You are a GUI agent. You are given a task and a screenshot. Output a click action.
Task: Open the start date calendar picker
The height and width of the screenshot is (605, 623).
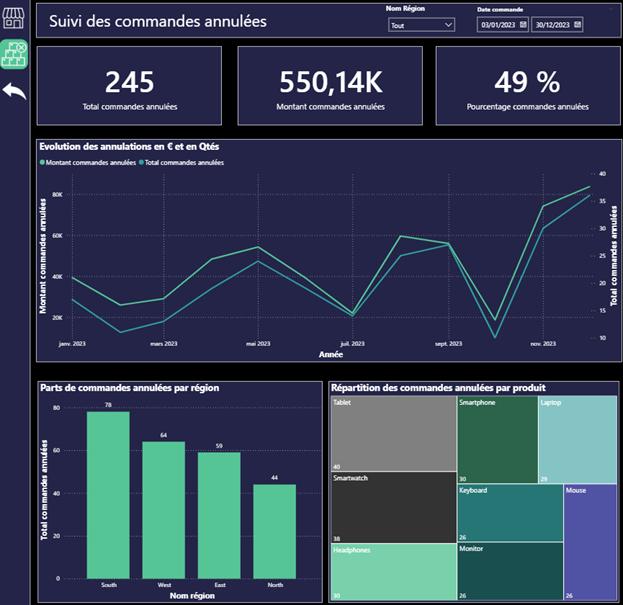(523, 24)
